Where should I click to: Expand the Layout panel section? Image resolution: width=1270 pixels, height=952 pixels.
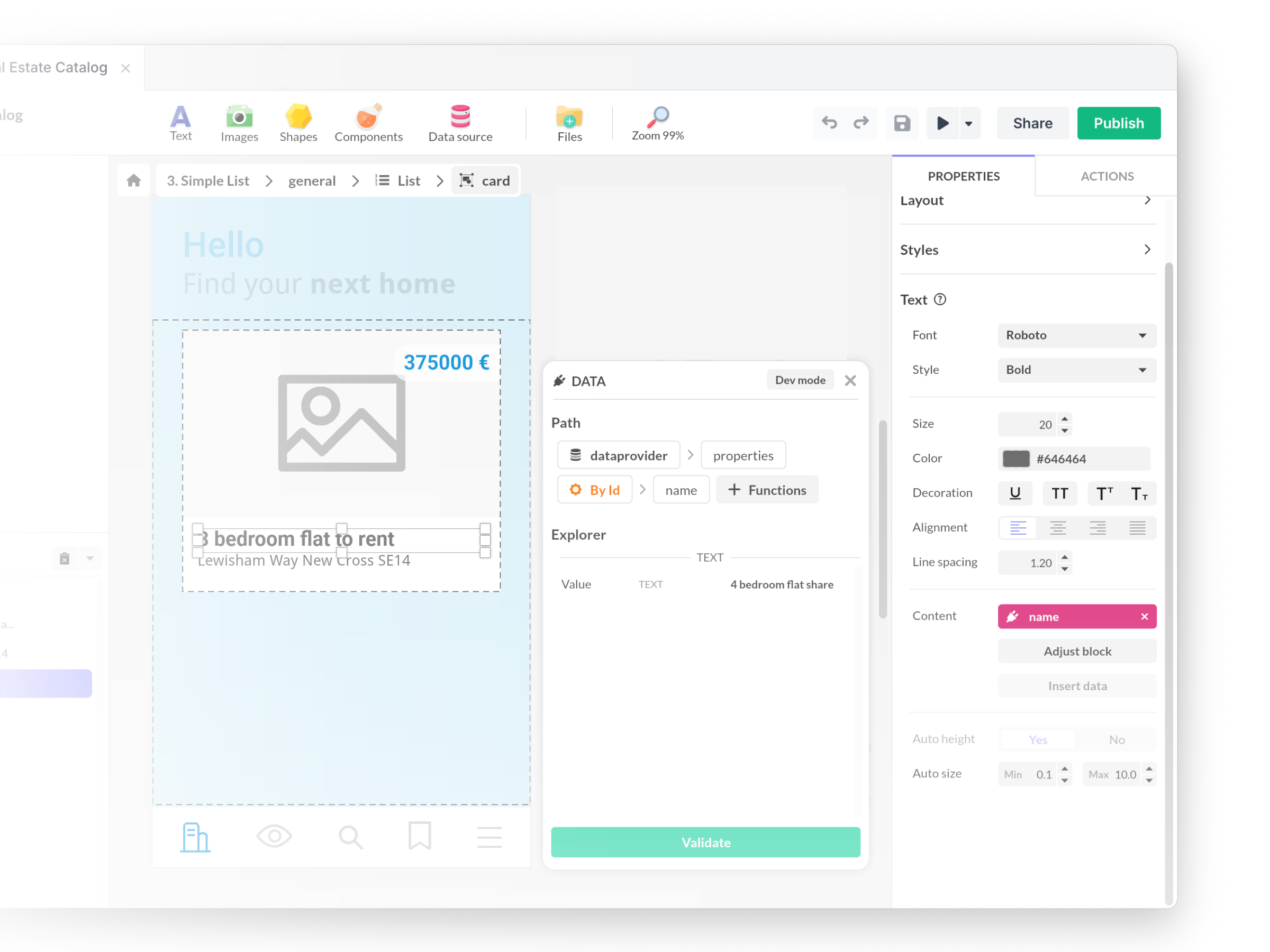click(1148, 200)
